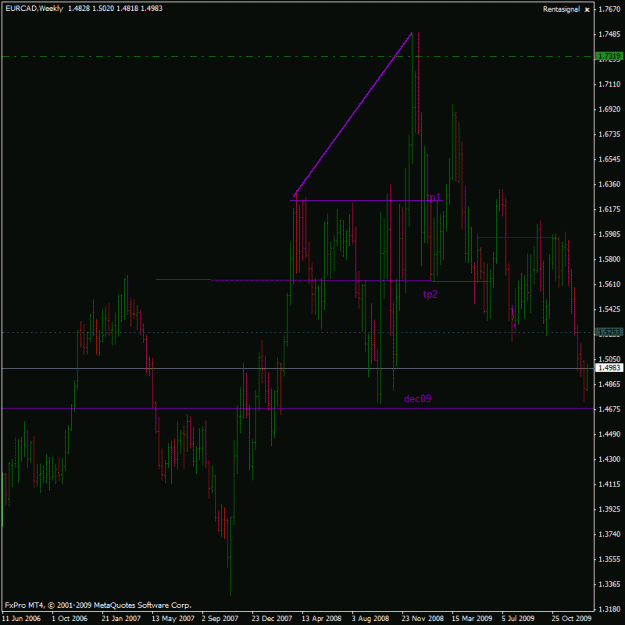This screenshot has width=625, height=625.
Task: Click the 1.7670 price axis label
Action: point(610,9)
